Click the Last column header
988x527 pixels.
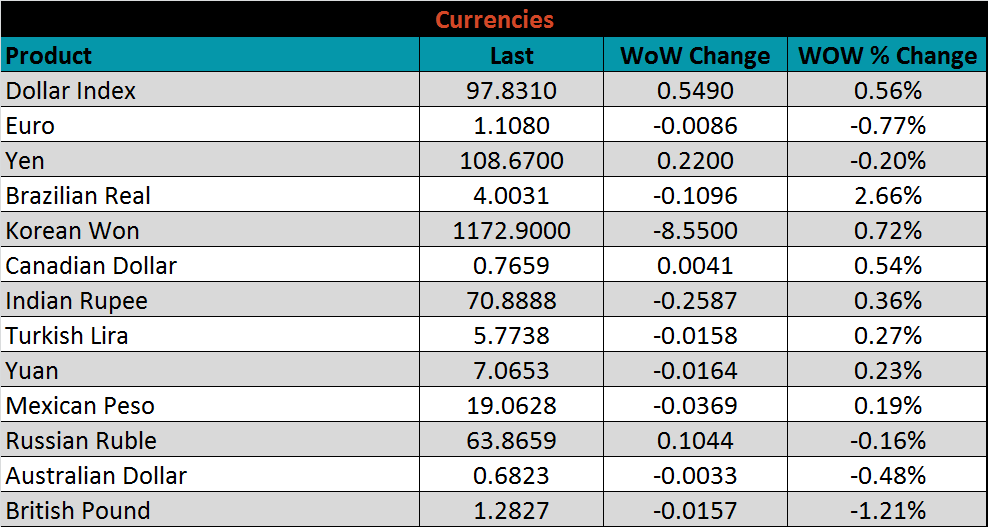point(511,56)
